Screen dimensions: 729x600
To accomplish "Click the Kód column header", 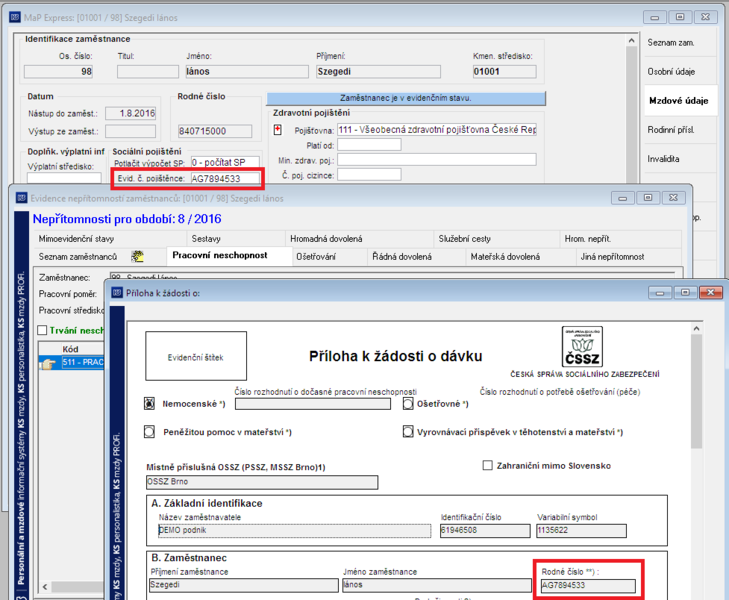I will [71, 349].
